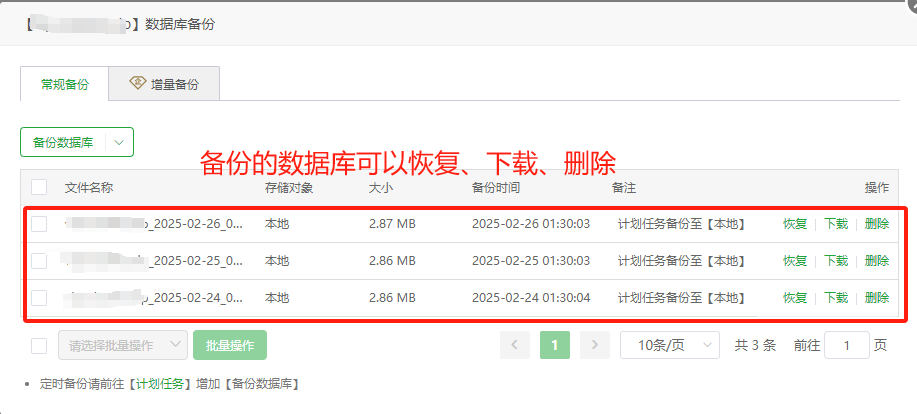Viewport: 917px width, 414px height.
Task: Select the 常规备份 tab
Action: click(x=64, y=84)
